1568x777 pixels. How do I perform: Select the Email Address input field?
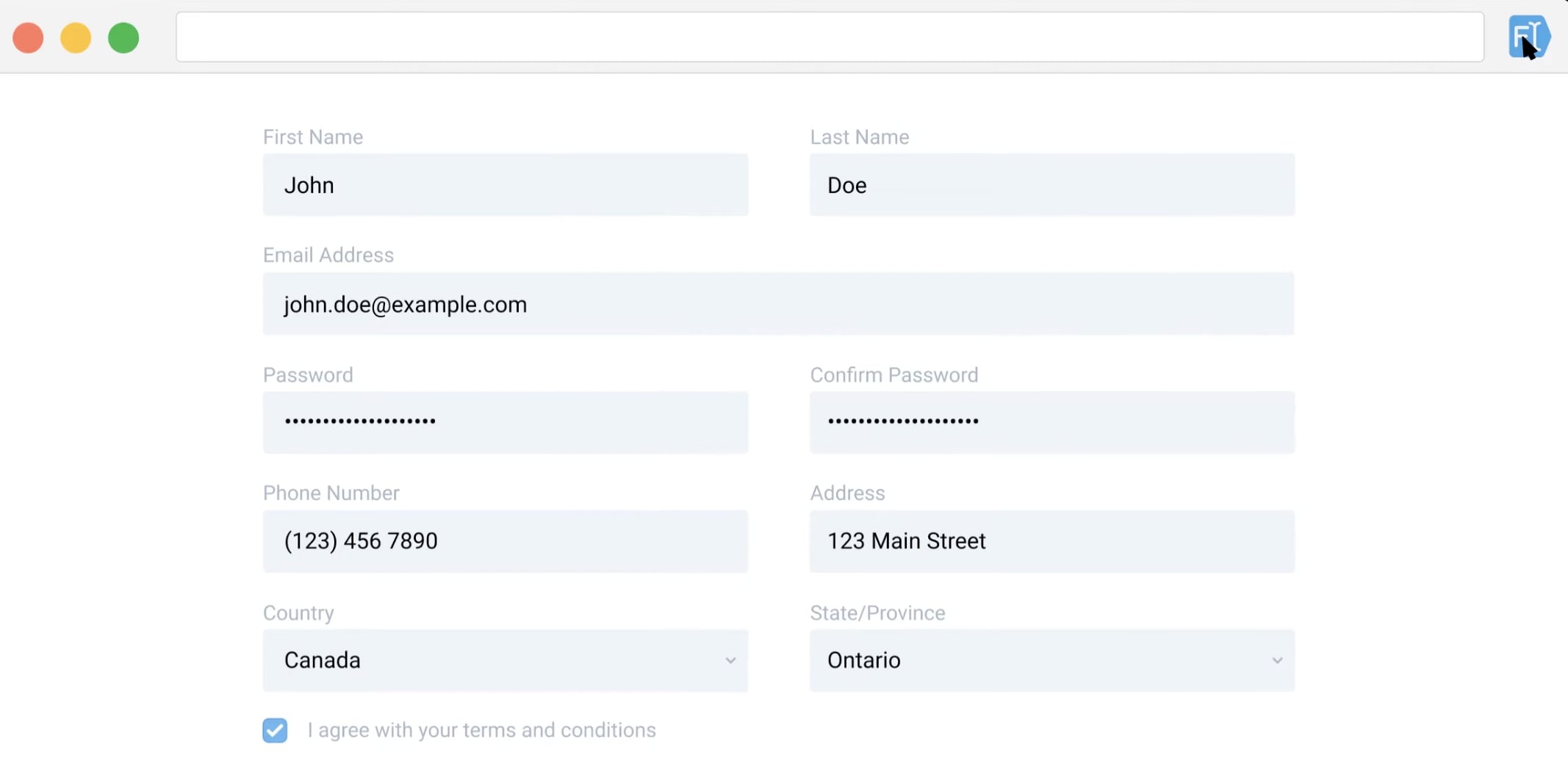tap(778, 304)
